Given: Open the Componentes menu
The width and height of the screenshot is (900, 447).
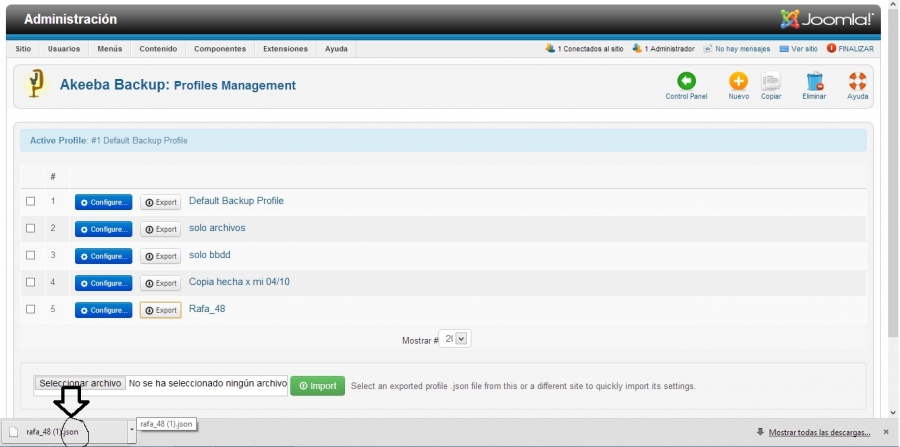Looking at the screenshot, I should point(220,49).
